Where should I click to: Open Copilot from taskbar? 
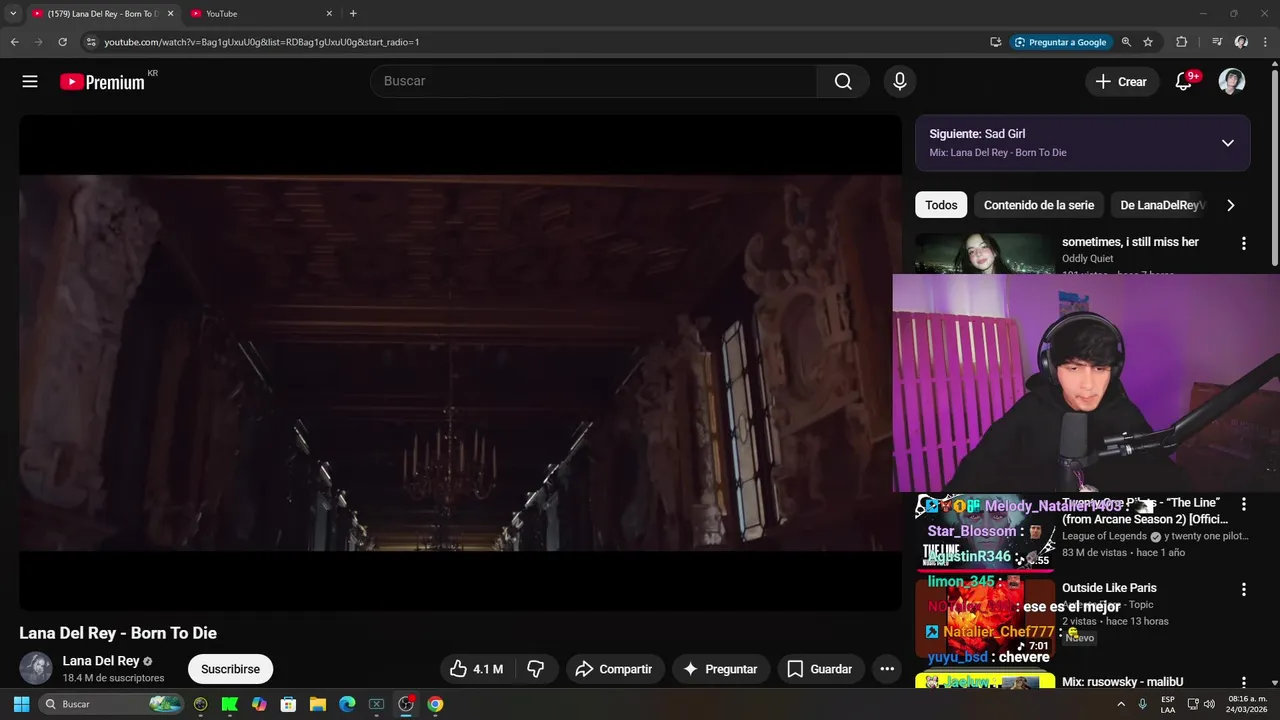click(x=260, y=704)
